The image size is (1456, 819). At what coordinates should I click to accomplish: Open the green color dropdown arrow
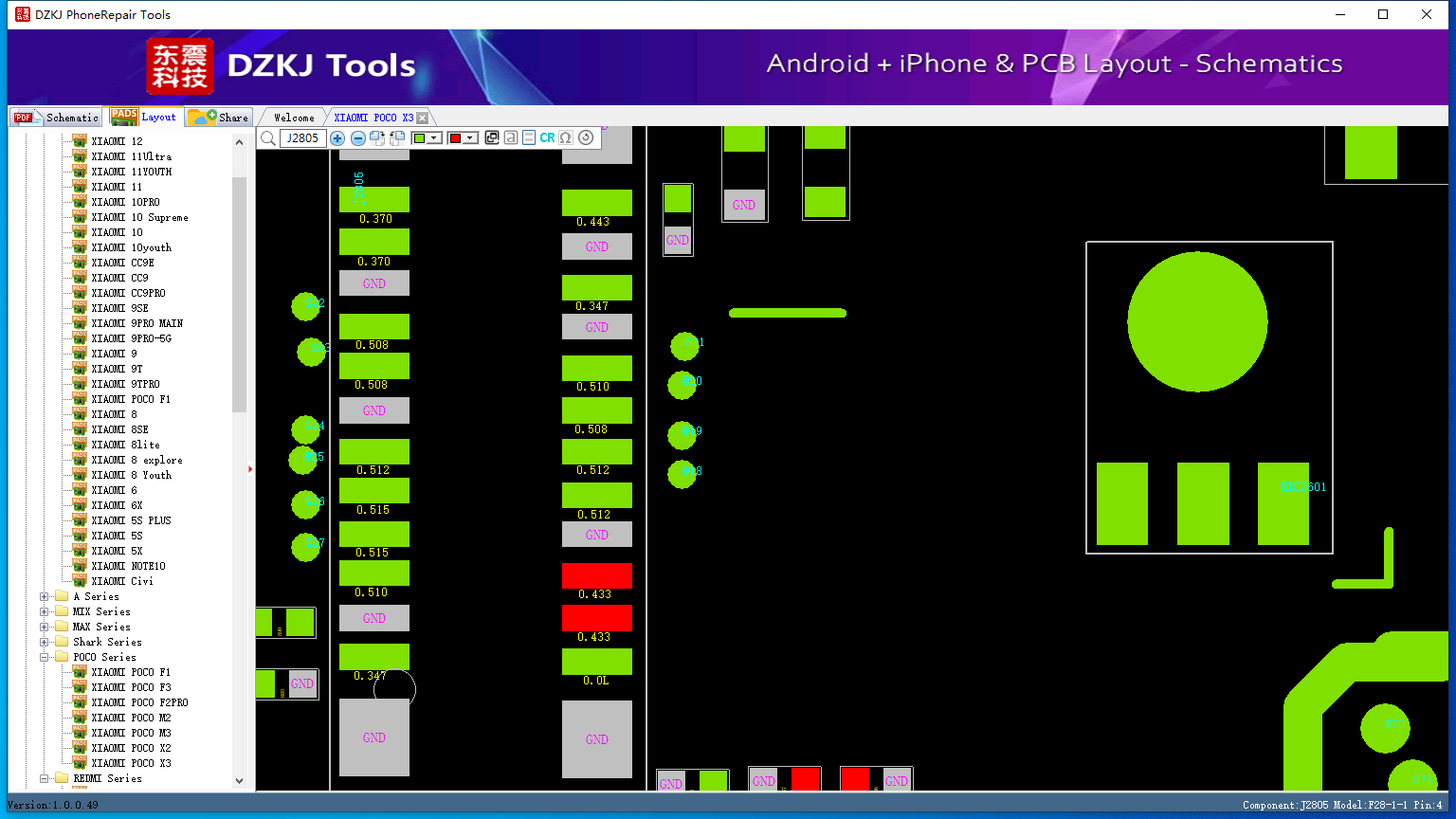435,138
